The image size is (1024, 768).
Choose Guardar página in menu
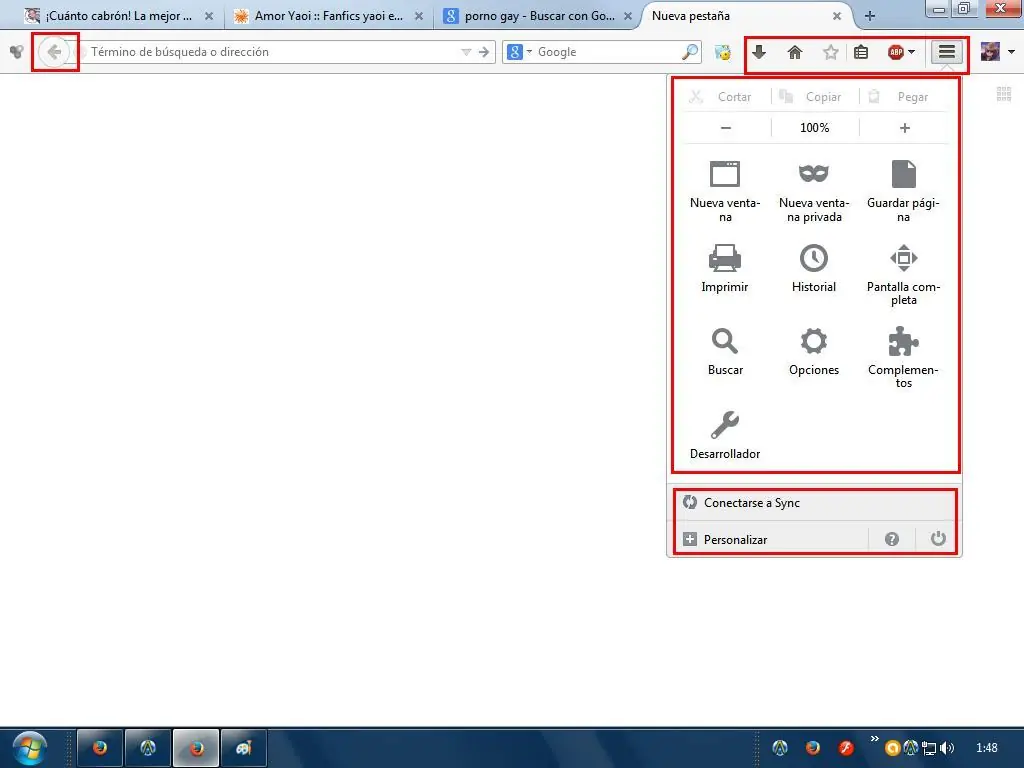point(903,191)
